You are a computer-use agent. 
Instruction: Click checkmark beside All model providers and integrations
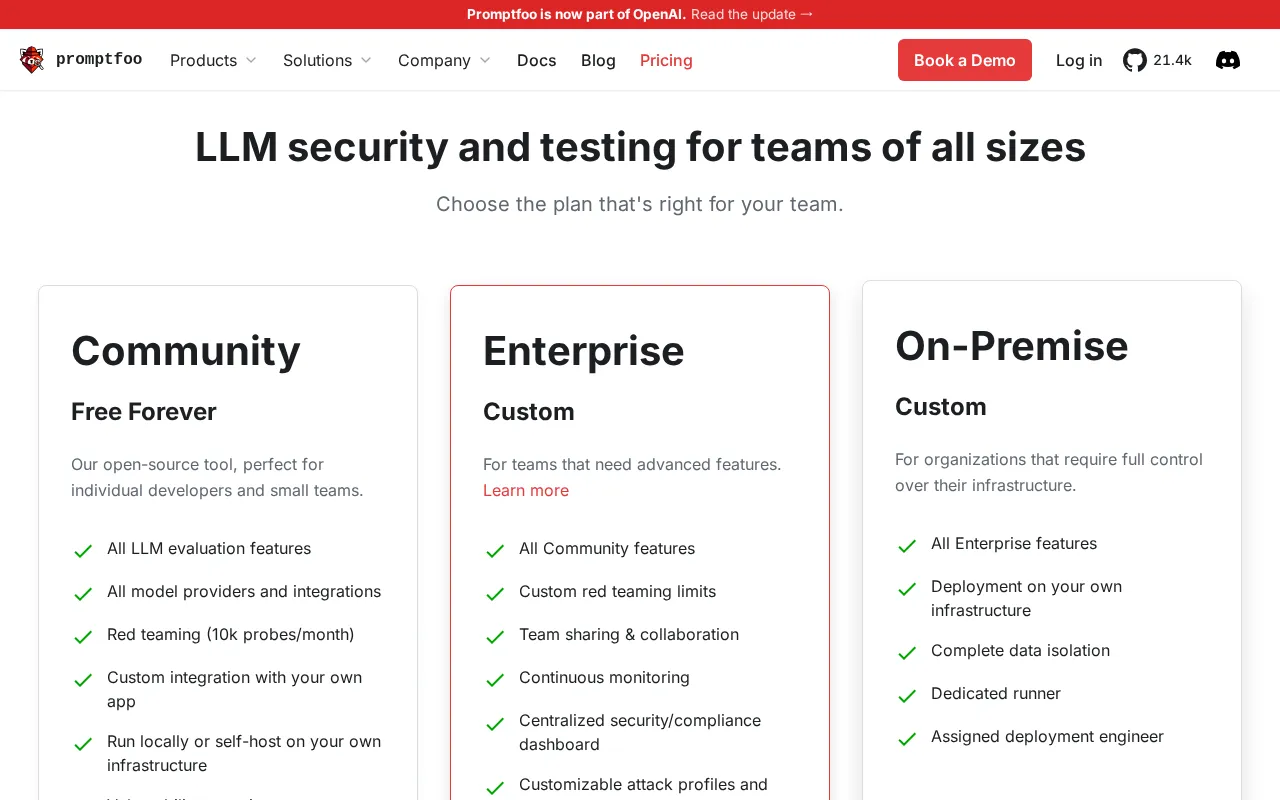[x=83, y=593]
